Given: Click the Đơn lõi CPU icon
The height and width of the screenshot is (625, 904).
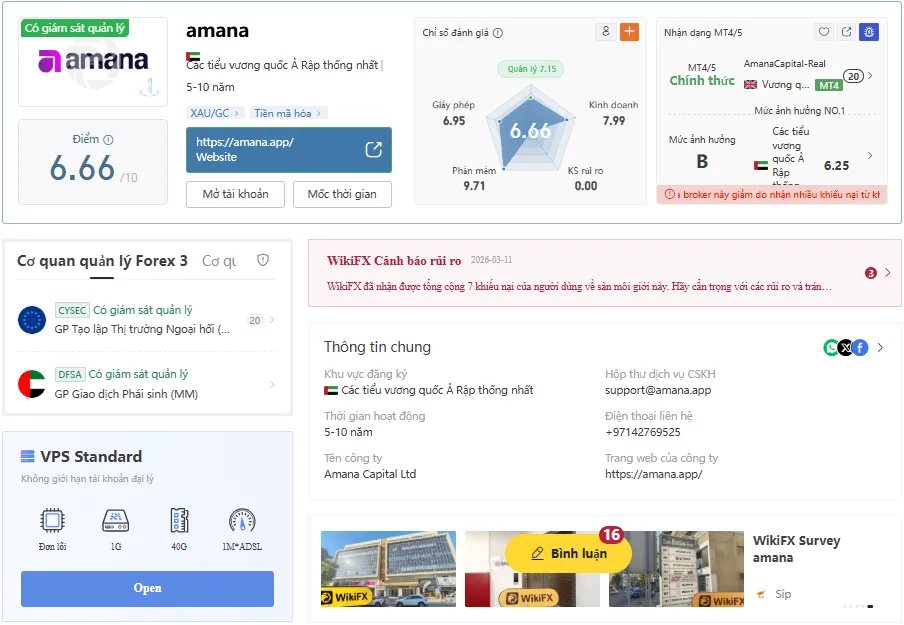Looking at the screenshot, I should [x=52, y=521].
